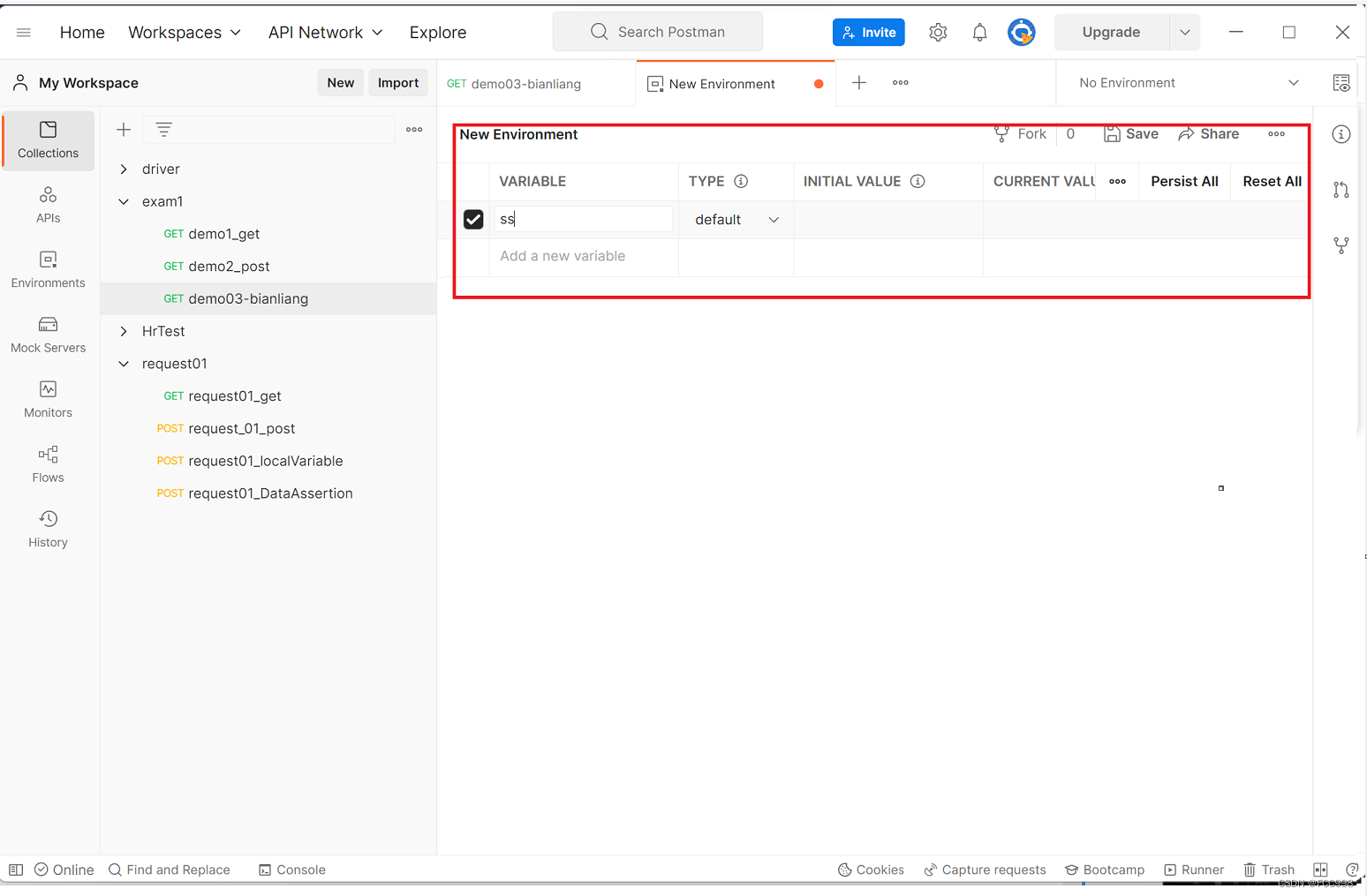Viewport: 1367px width, 896px height.
Task: Create new collection with plus icon
Action: pyautogui.click(x=124, y=130)
